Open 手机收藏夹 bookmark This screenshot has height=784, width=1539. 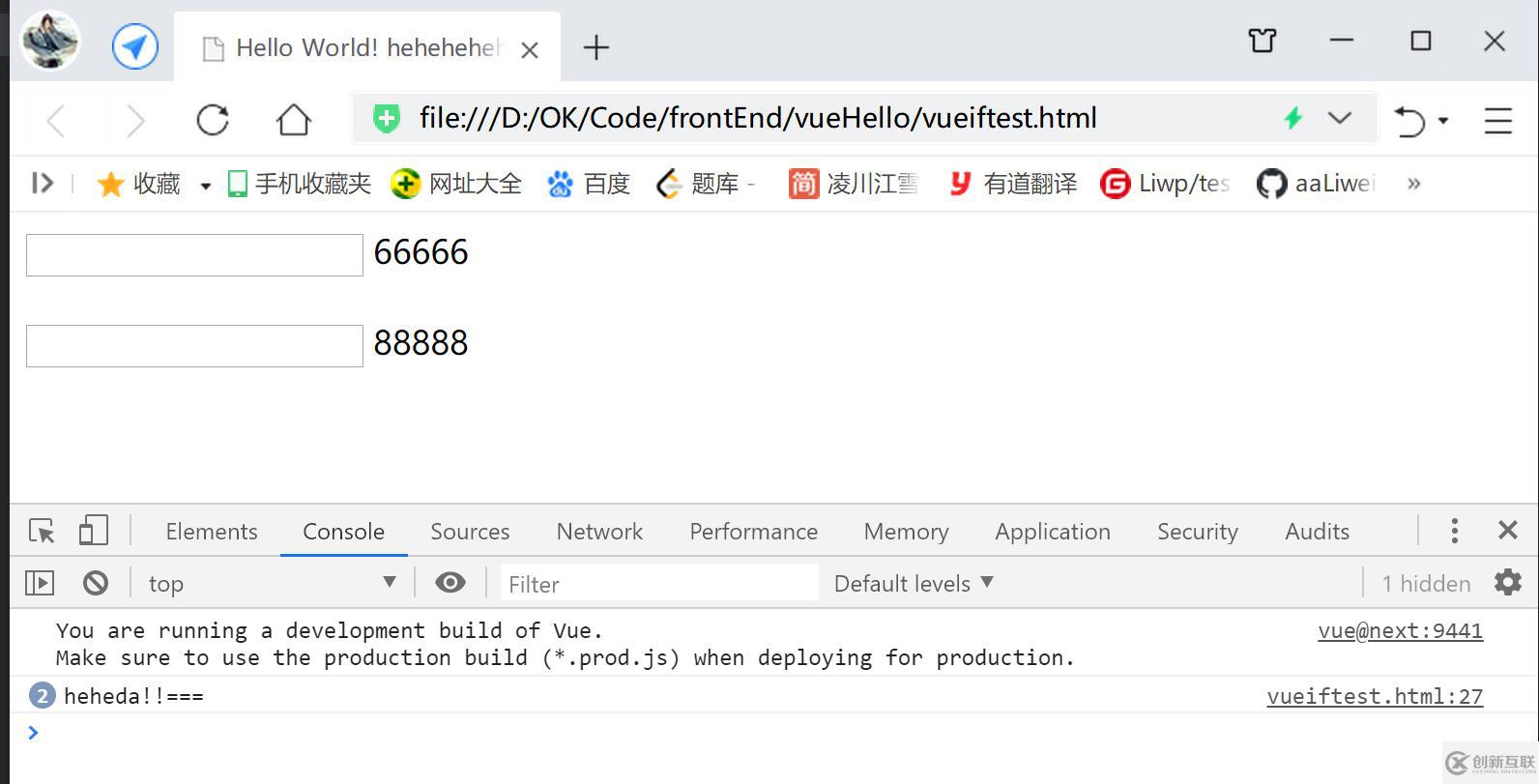pyautogui.click(x=299, y=184)
